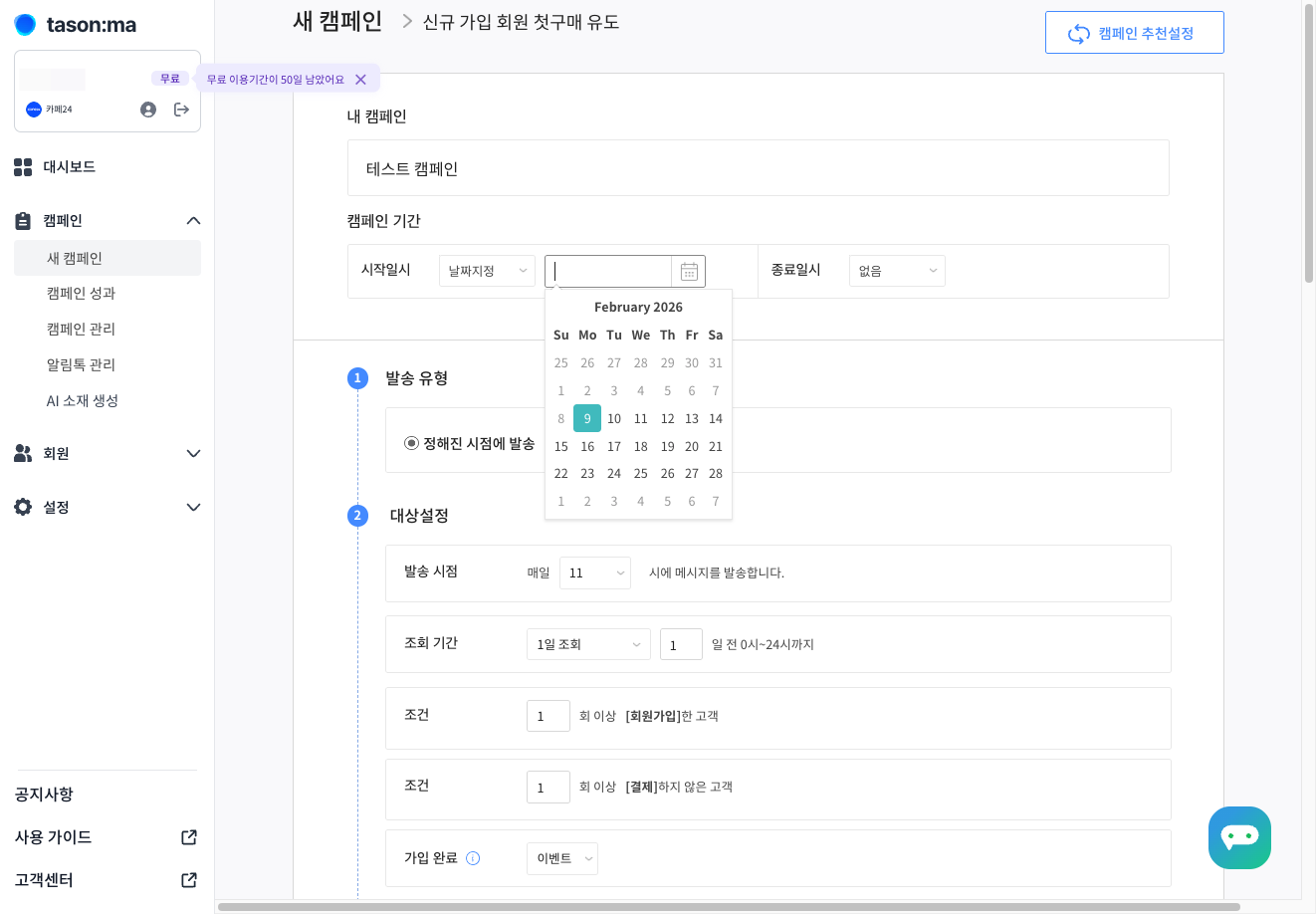This screenshot has width=1316, height=914.
Task: Open the 1일 조회 dropdown
Action: point(588,644)
